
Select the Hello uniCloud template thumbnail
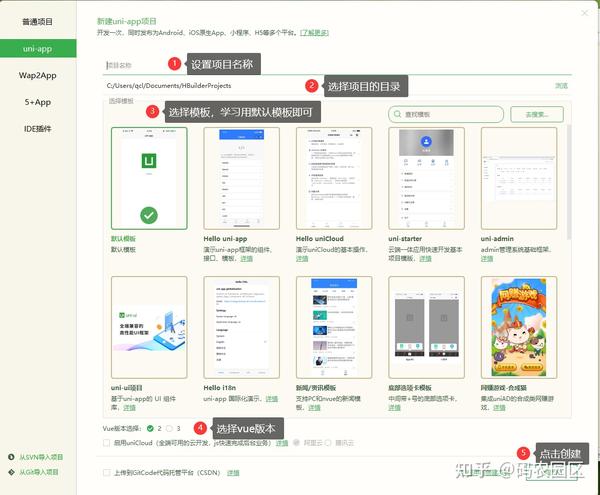(334, 178)
